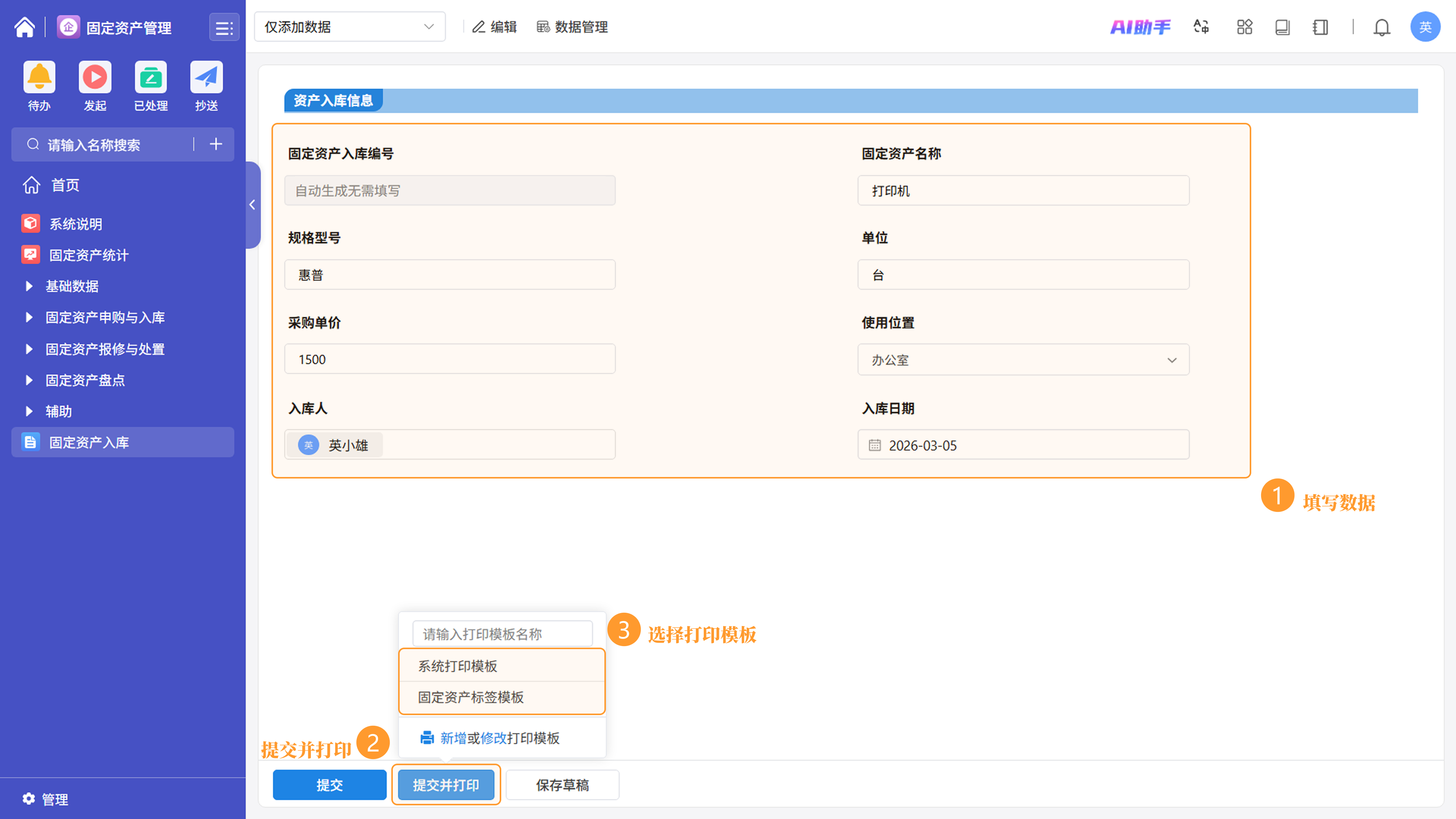Open the 使用位置 办公室 dropdown
Image resolution: width=1456 pixels, height=819 pixels.
1023,360
